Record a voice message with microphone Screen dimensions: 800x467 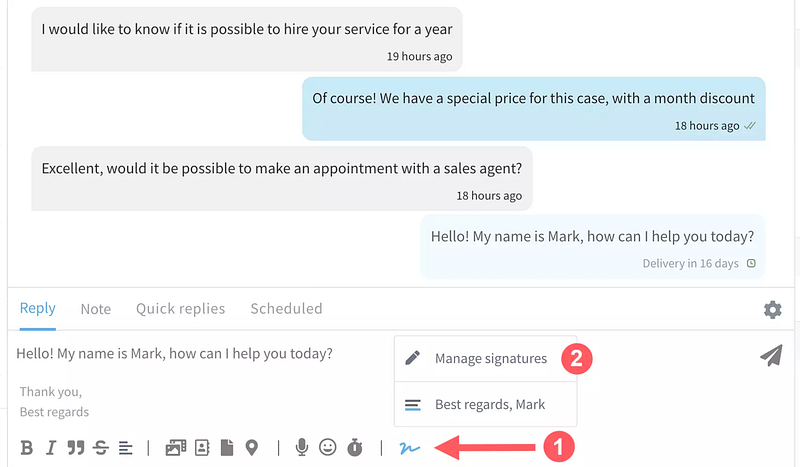point(302,448)
